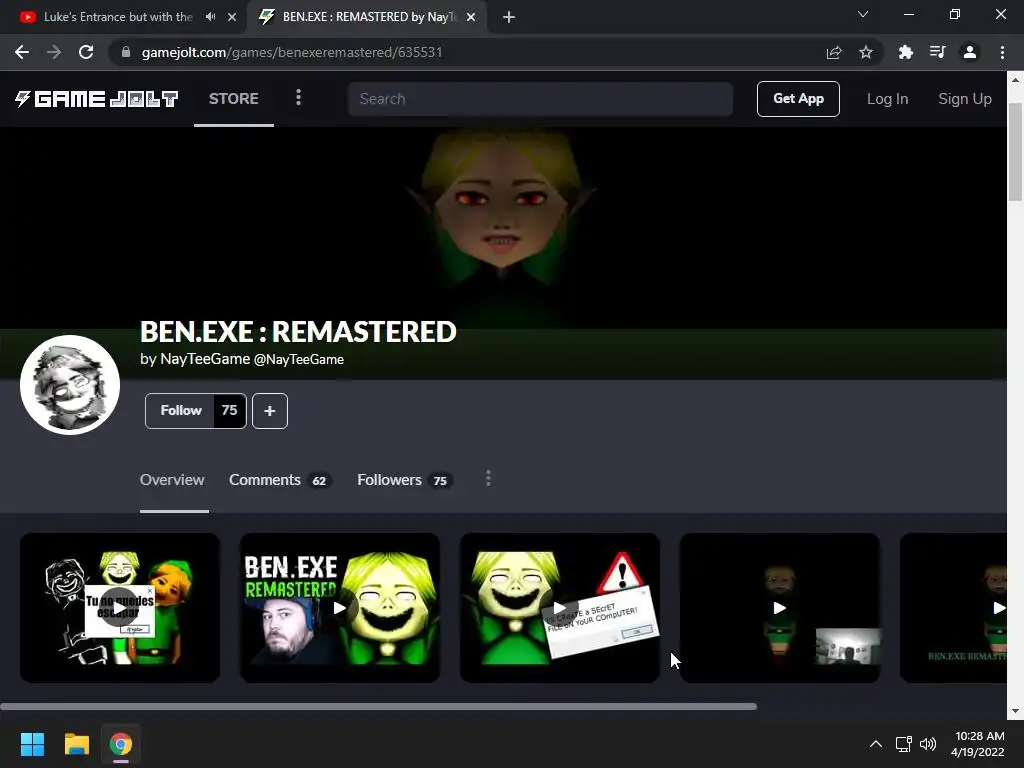Click the Log In link
Screen dimensions: 1024x768
[x=888, y=99]
